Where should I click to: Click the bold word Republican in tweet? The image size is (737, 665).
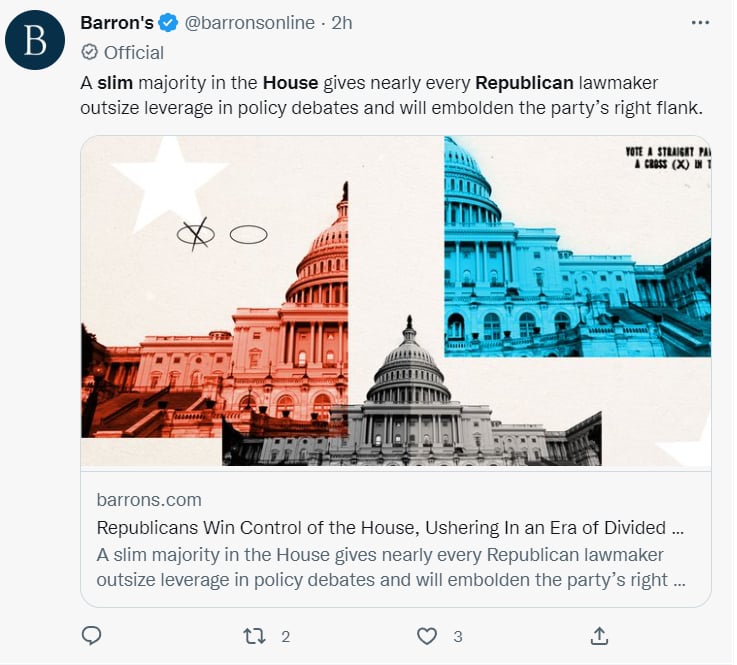click(x=524, y=83)
